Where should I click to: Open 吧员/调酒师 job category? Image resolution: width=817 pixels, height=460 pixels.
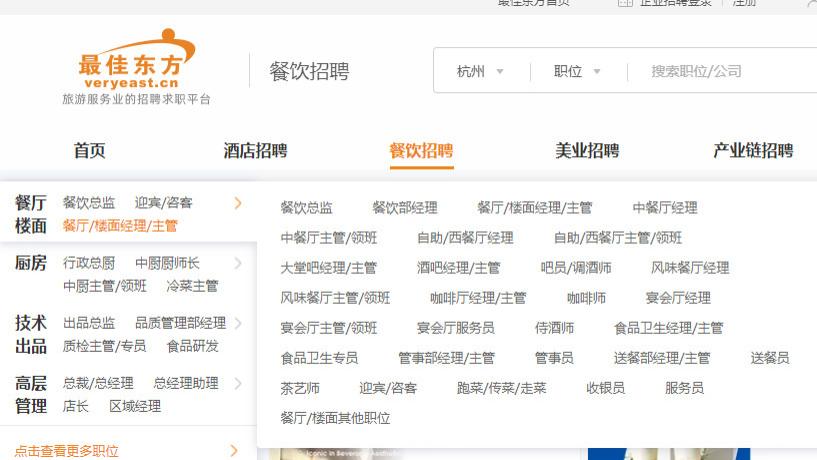tap(576, 268)
